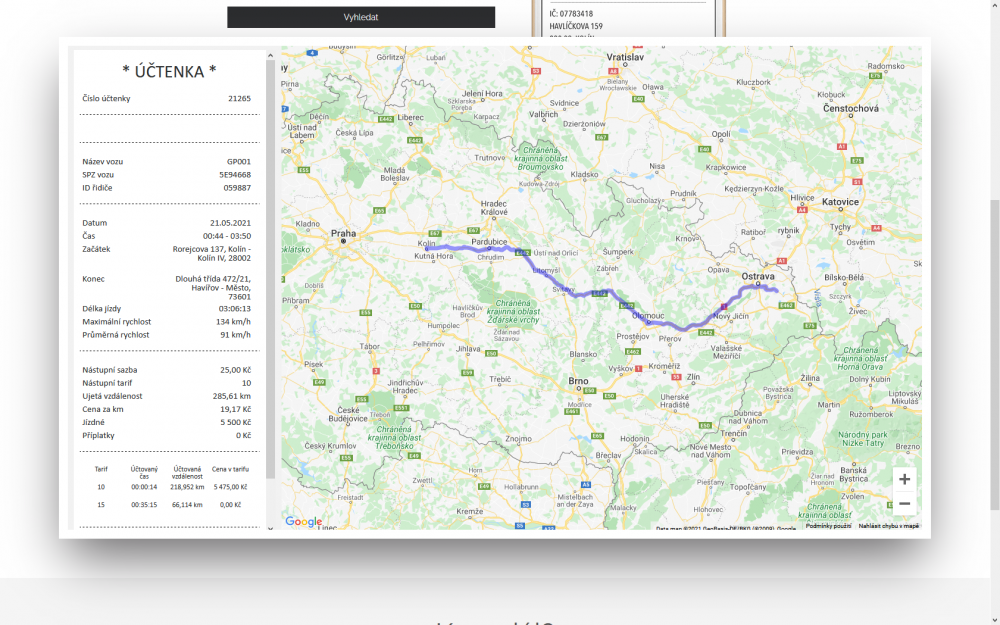Click Kolín route start on map

(427, 246)
